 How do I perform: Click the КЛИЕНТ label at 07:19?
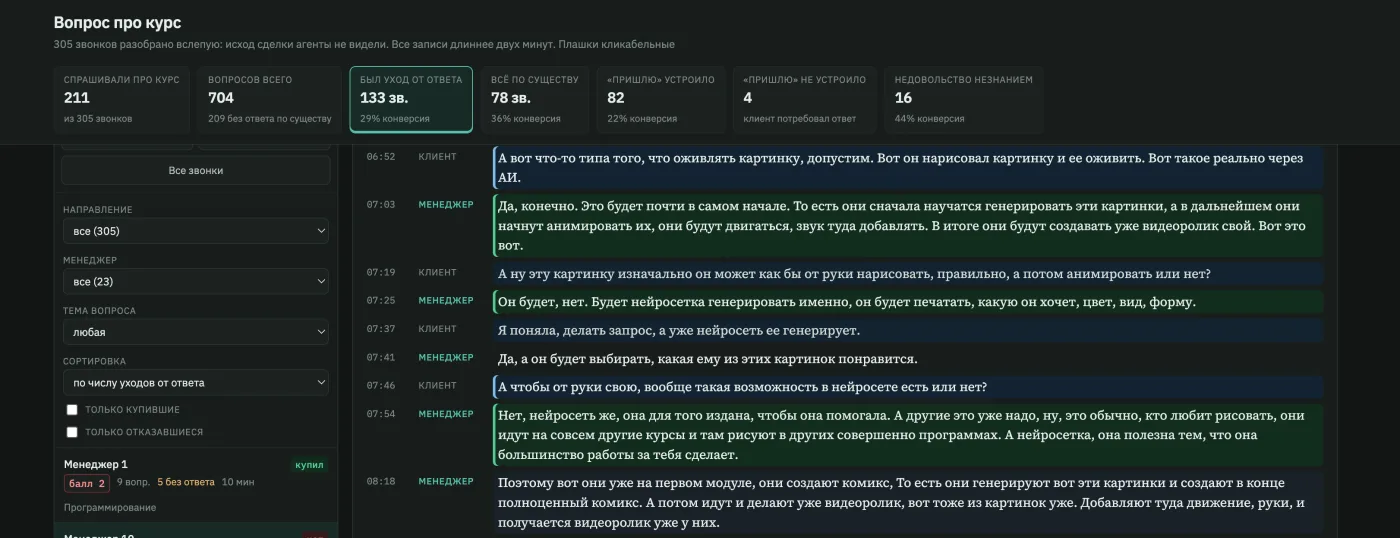(x=437, y=272)
